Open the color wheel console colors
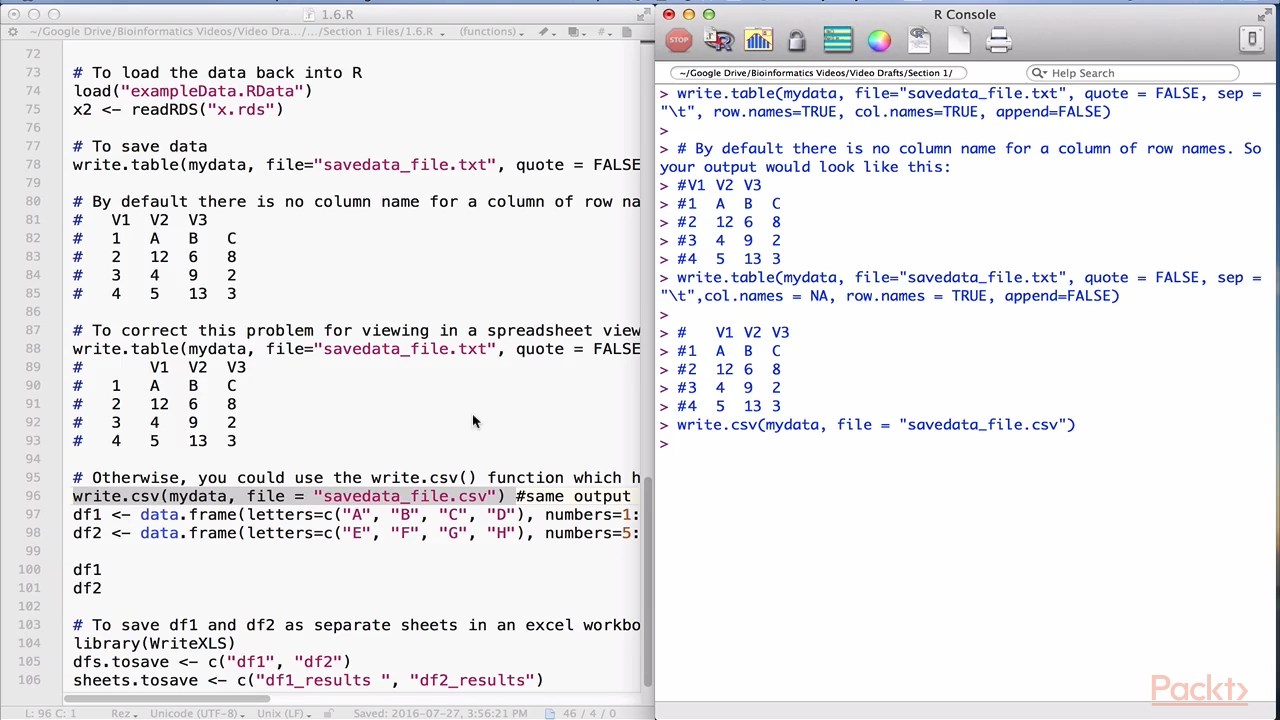Image resolution: width=1280 pixels, height=720 pixels. tap(879, 41)
